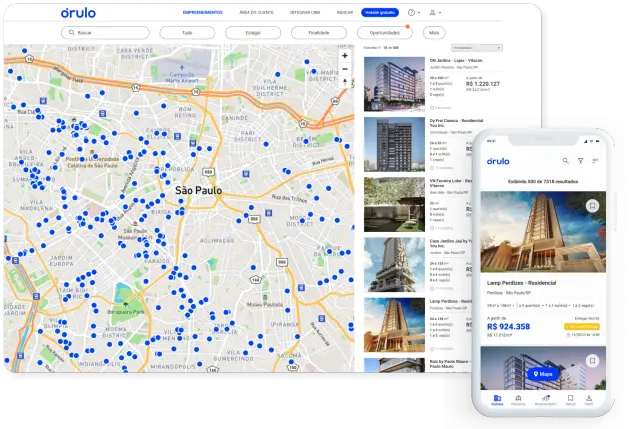Click the Buscar search input field
Image resolution: width=640 pixels, height=429 pixels.
click(105, 33)
